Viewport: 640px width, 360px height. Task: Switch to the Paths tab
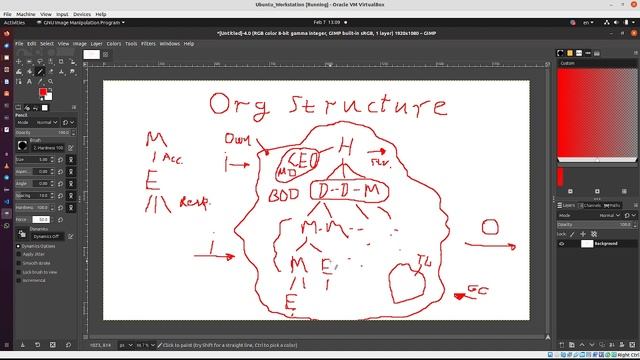coord(612,205)
